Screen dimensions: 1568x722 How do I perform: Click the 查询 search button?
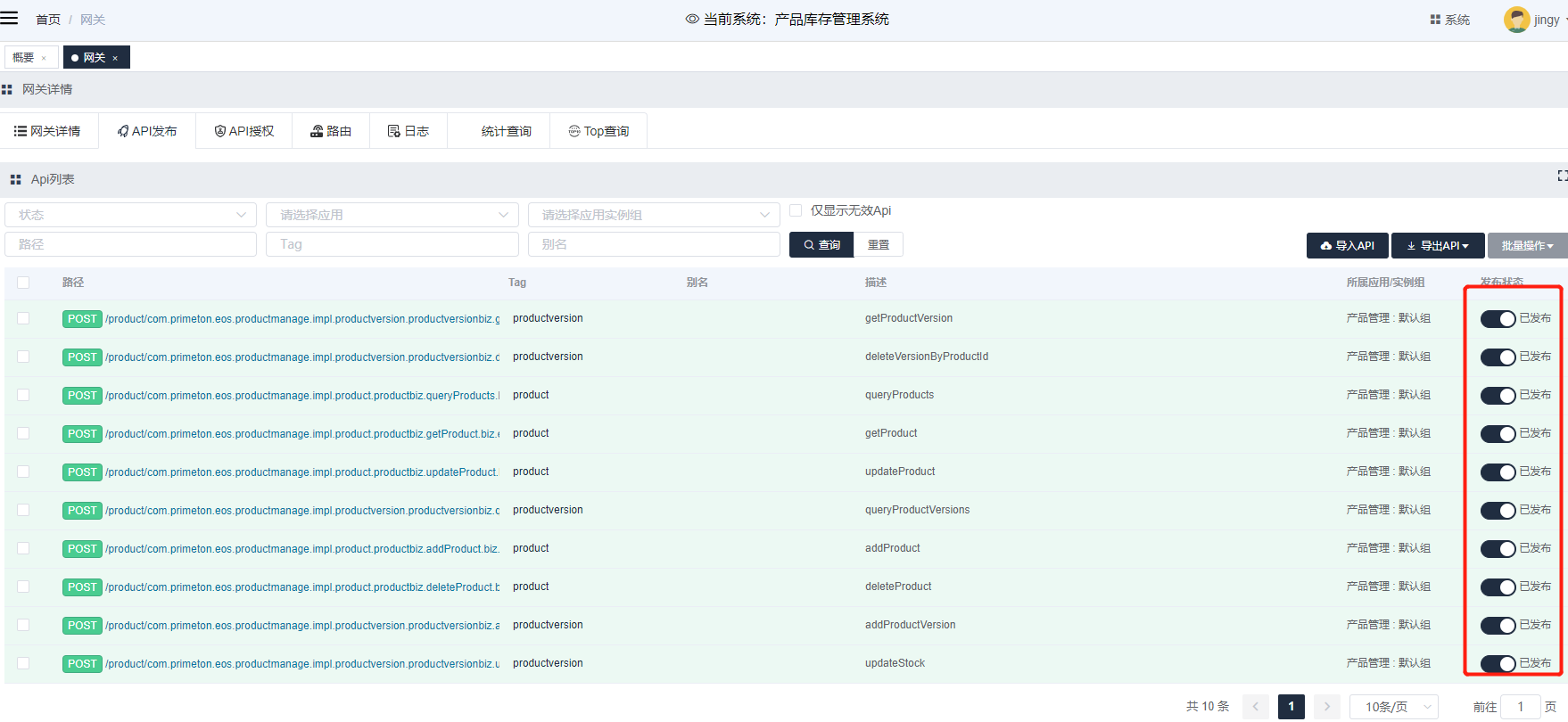tap(821, 245)
